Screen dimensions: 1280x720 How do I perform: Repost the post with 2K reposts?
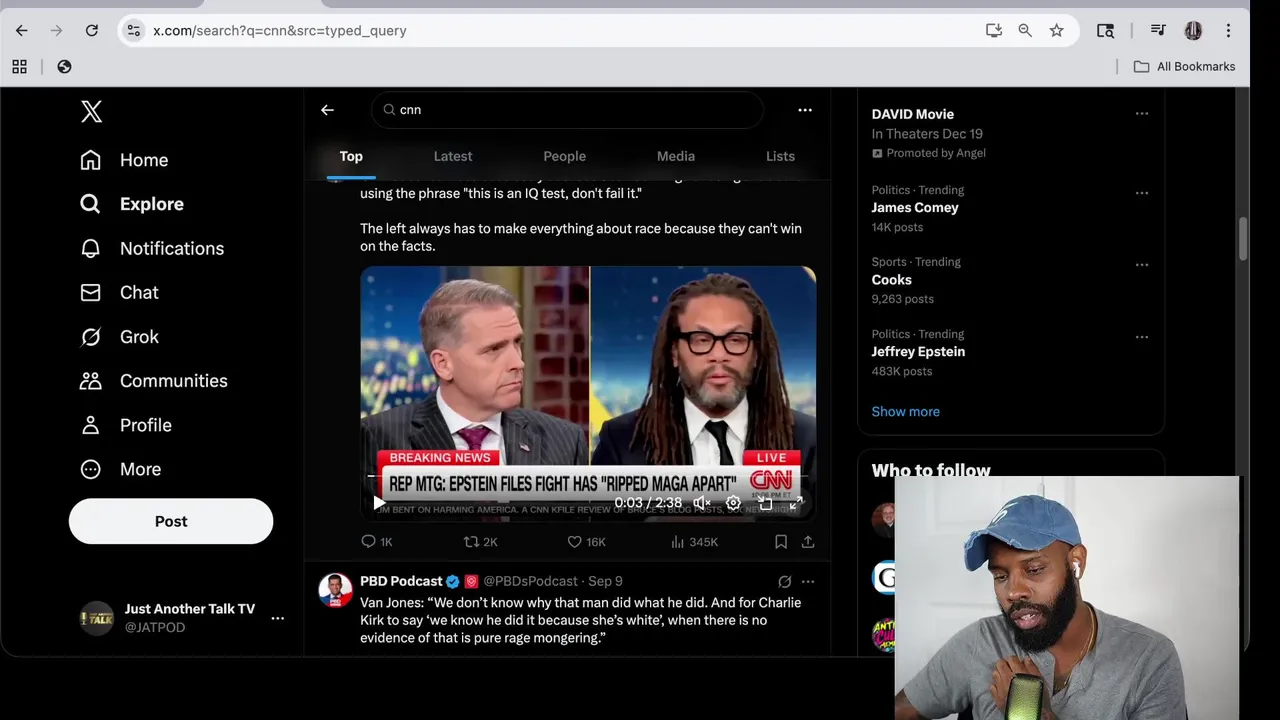[480, 542]
